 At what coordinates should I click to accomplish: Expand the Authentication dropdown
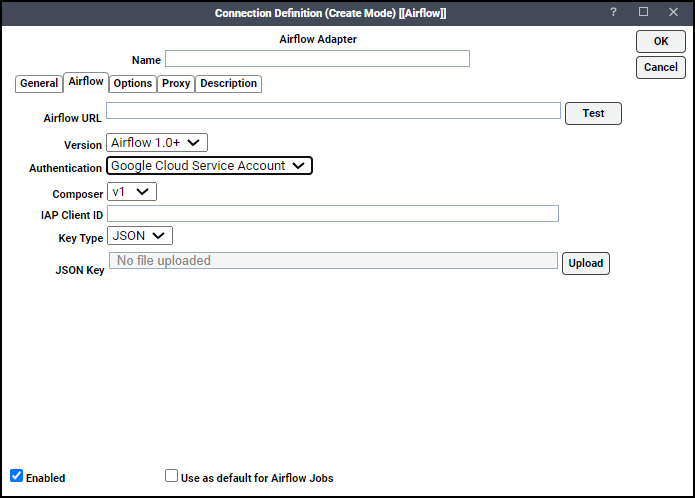(209, 166)
